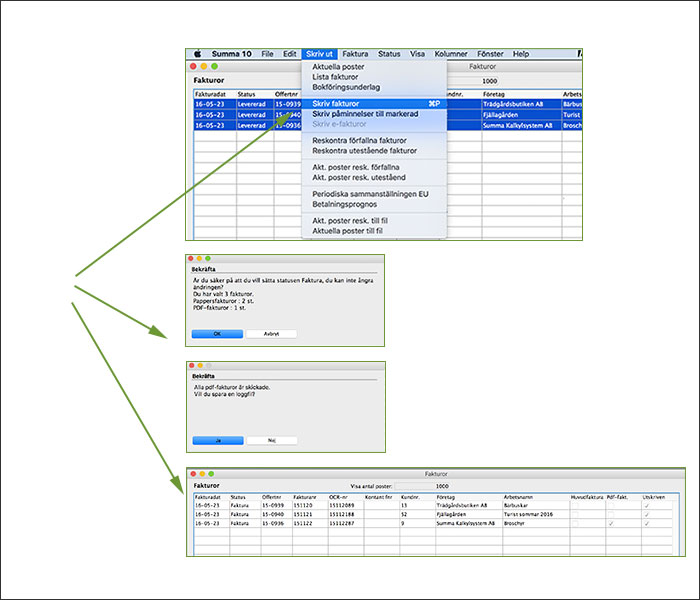Image resolution: width=700 pixels, height=600 pixels.
Task: Answer Nej in the log file dialog
Action: (272, 441)
